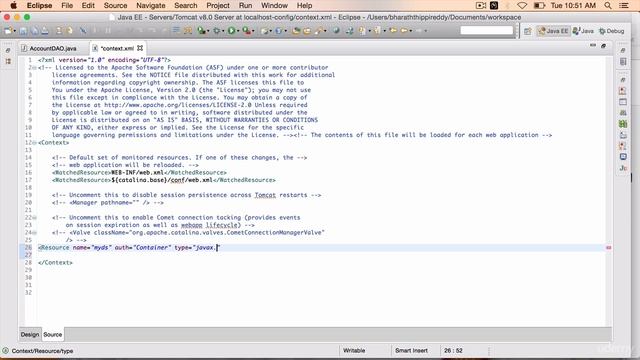The width and height of the screenshot is (640, 360).
Task: Open the File menu
Action: point(67,6)
